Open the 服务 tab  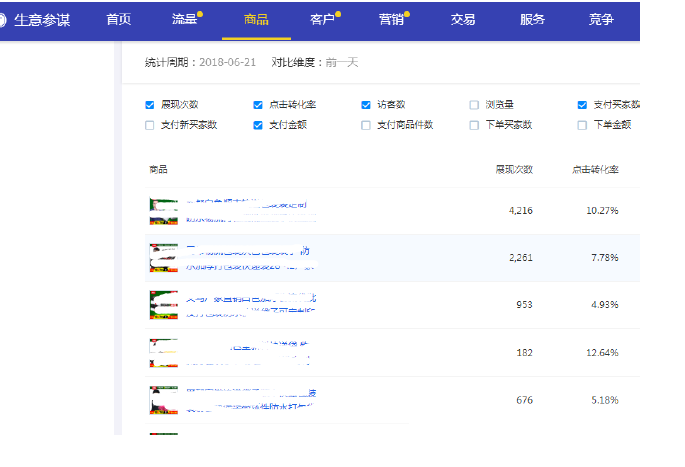(533, 20)
